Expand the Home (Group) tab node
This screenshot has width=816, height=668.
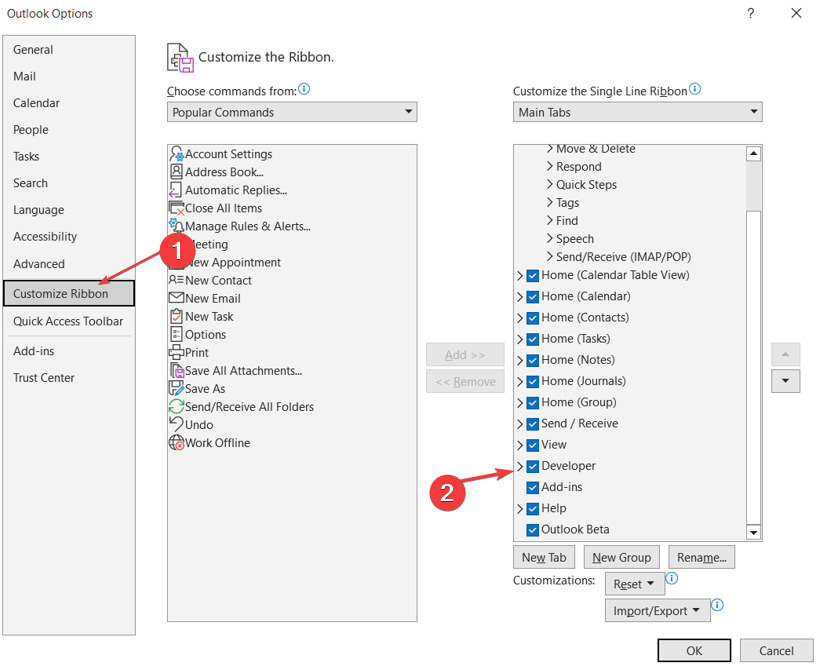point(519,403)
